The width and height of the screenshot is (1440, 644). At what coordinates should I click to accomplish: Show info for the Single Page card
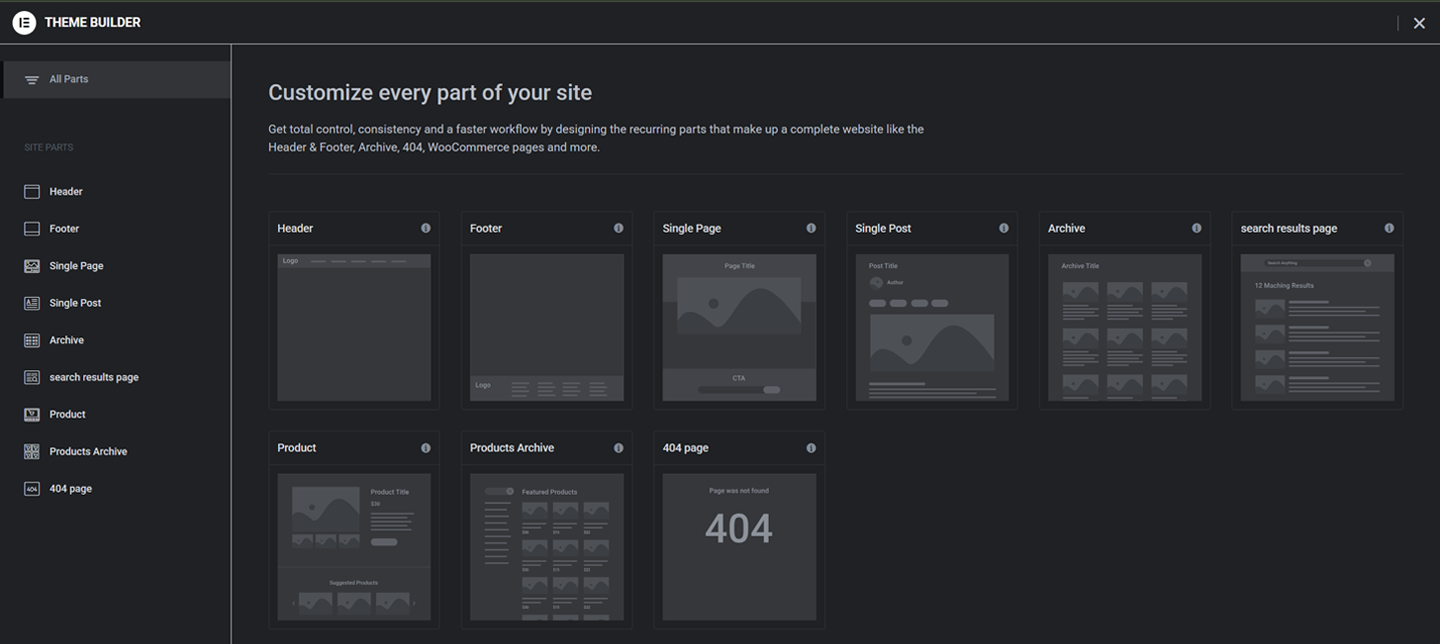[811, 228]
